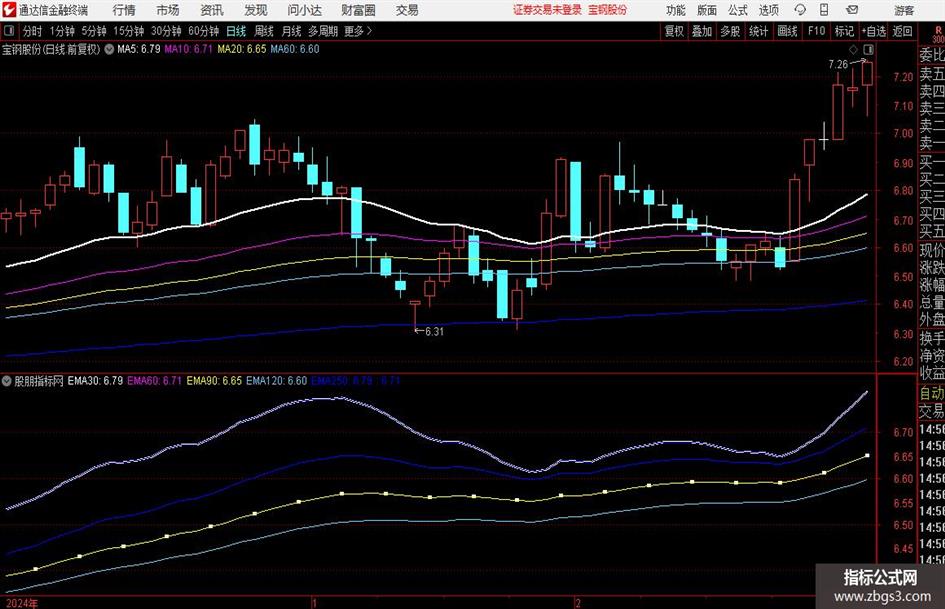The image size is (945, 609).
Task: Toggle right info panel icon above chart
Action: click(x=868, y=49)
